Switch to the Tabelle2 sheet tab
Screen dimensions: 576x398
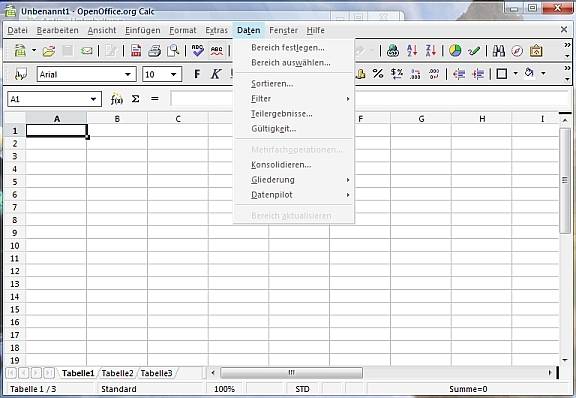(x=117, y=373)
